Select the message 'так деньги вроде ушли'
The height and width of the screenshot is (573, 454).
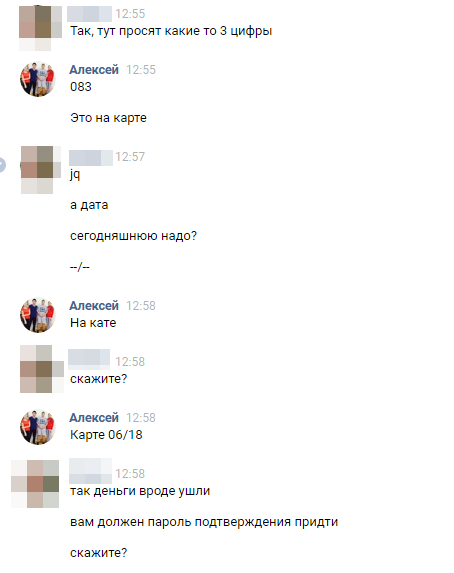point(140,491)
